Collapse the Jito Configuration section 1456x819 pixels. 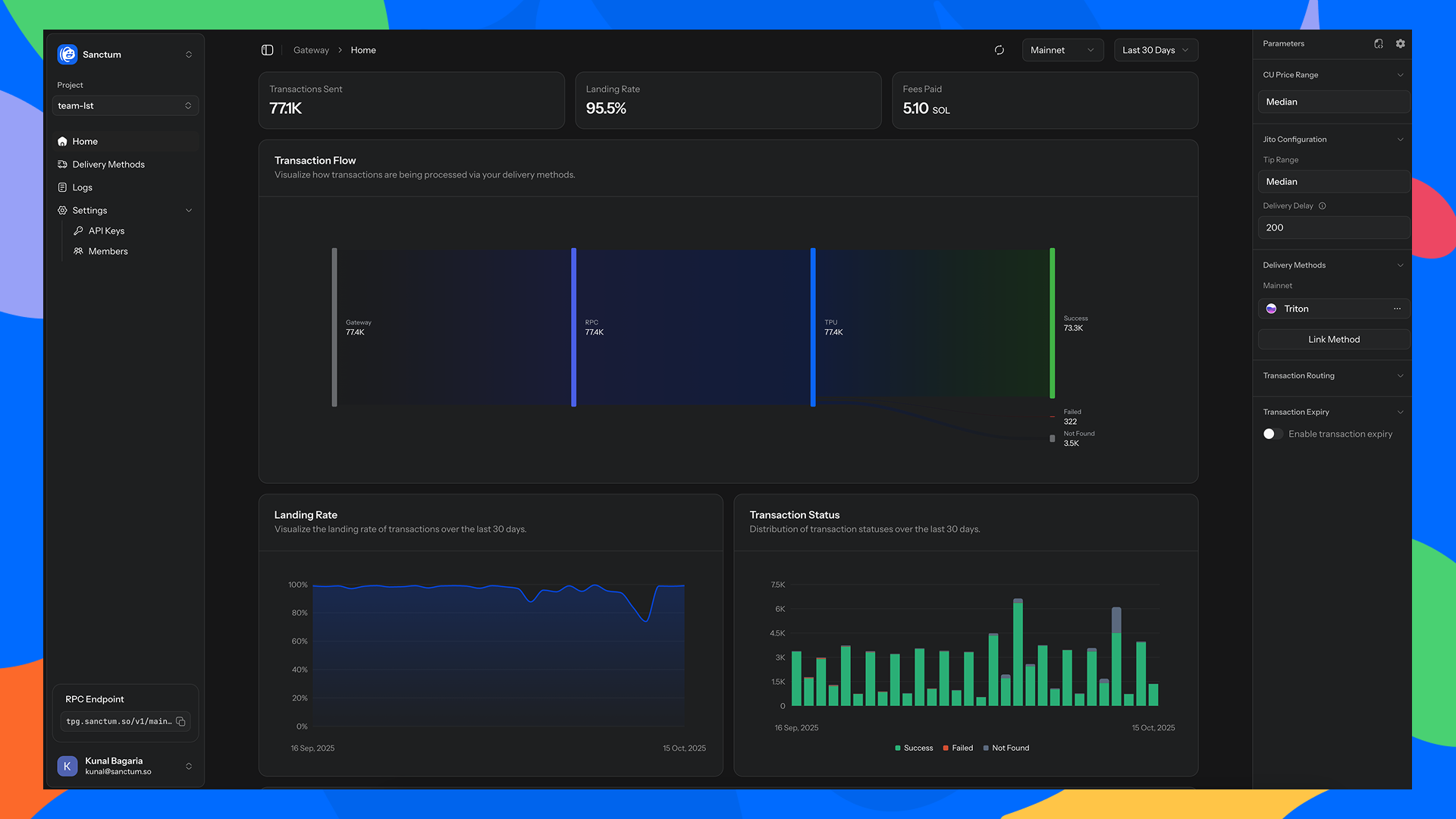(1401, 140)
